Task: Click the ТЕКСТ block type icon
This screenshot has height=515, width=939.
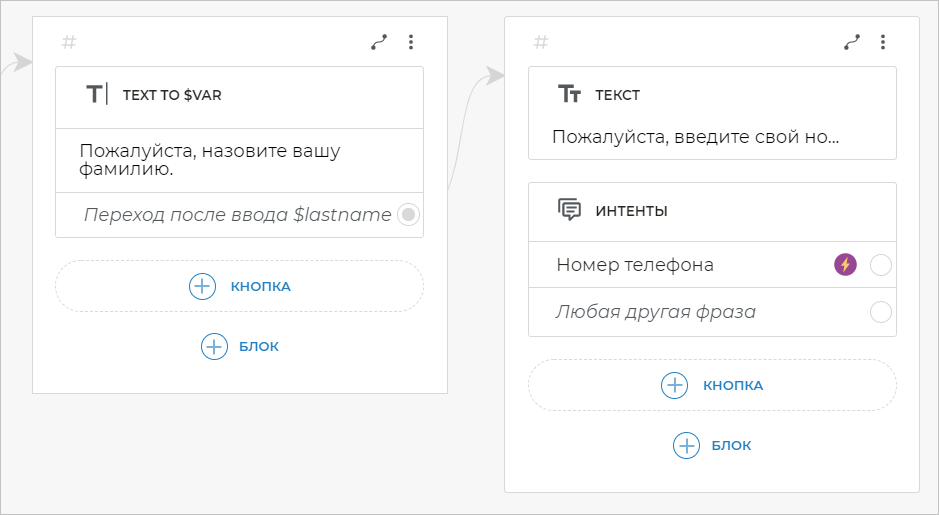Action: pos(569,95)
